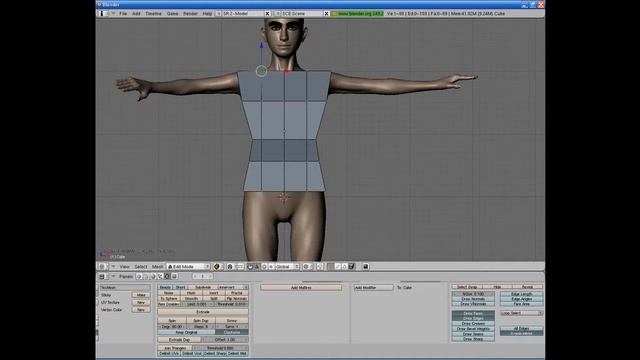The height and width of the screenshot is (360, 640).
Task: Toggle the Clockwise spin option
Action: point(232,332)
